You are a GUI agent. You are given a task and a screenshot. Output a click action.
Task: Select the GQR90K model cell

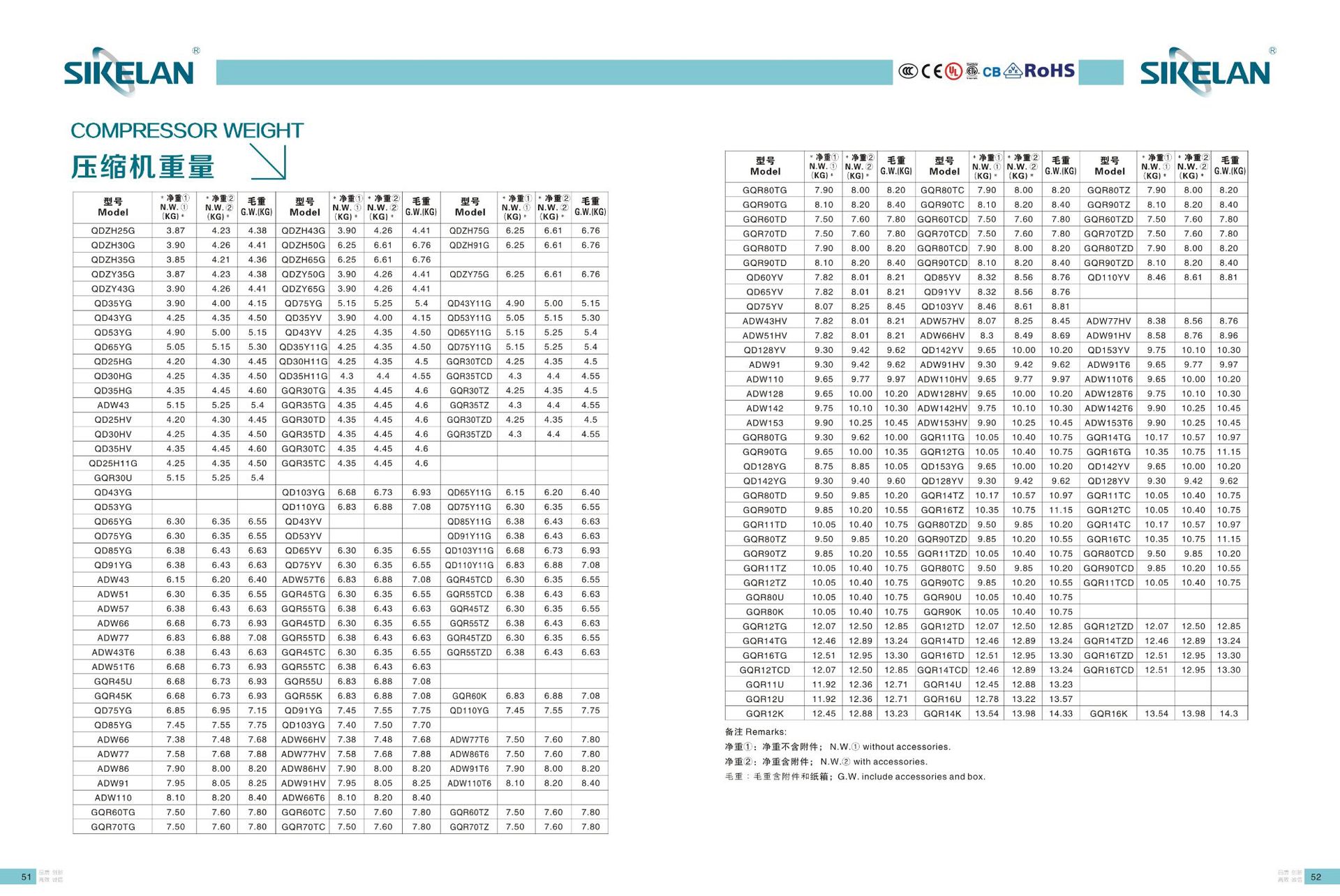(942, 612)
